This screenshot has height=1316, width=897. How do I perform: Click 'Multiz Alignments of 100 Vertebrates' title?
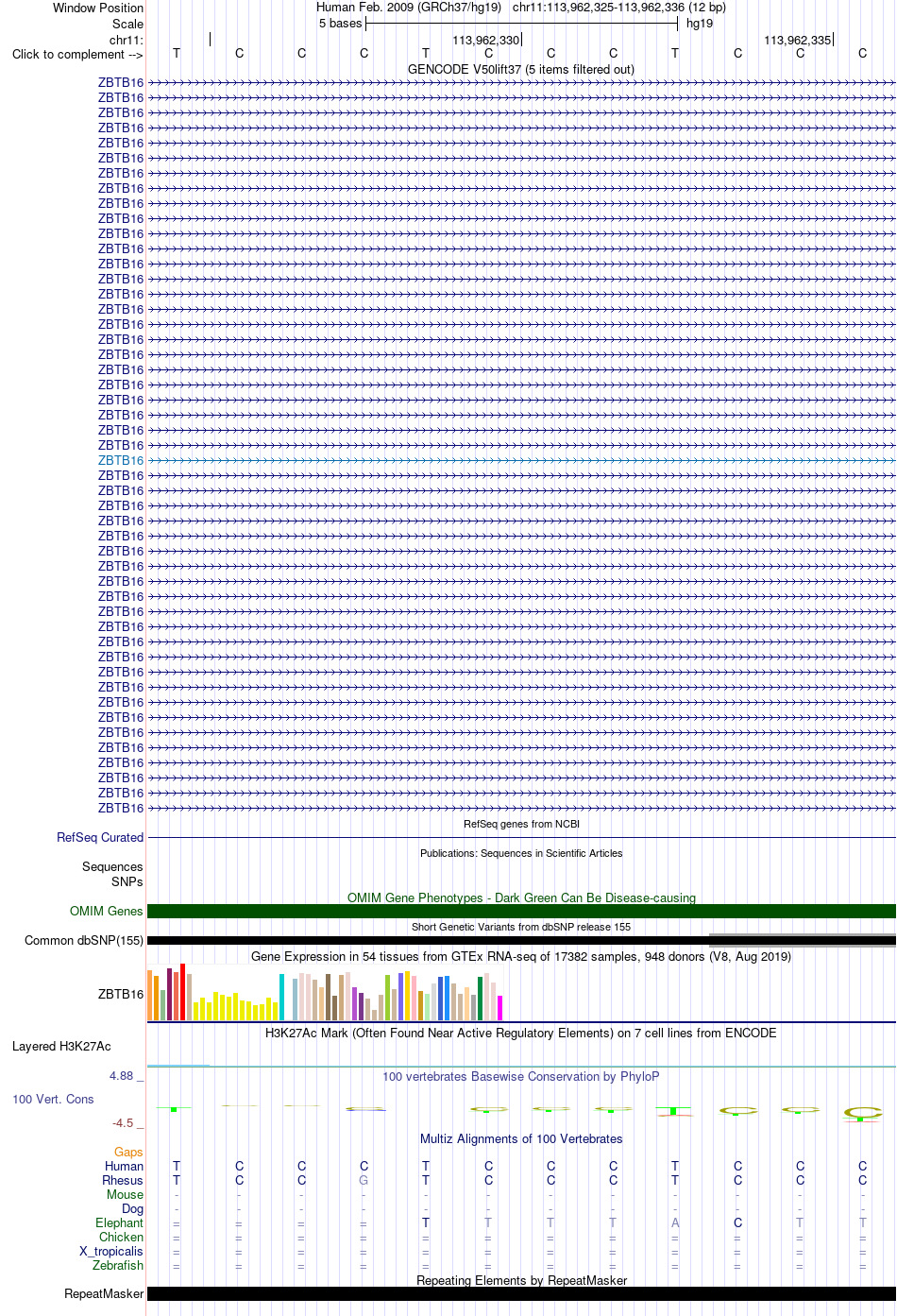click(521, 1138)
